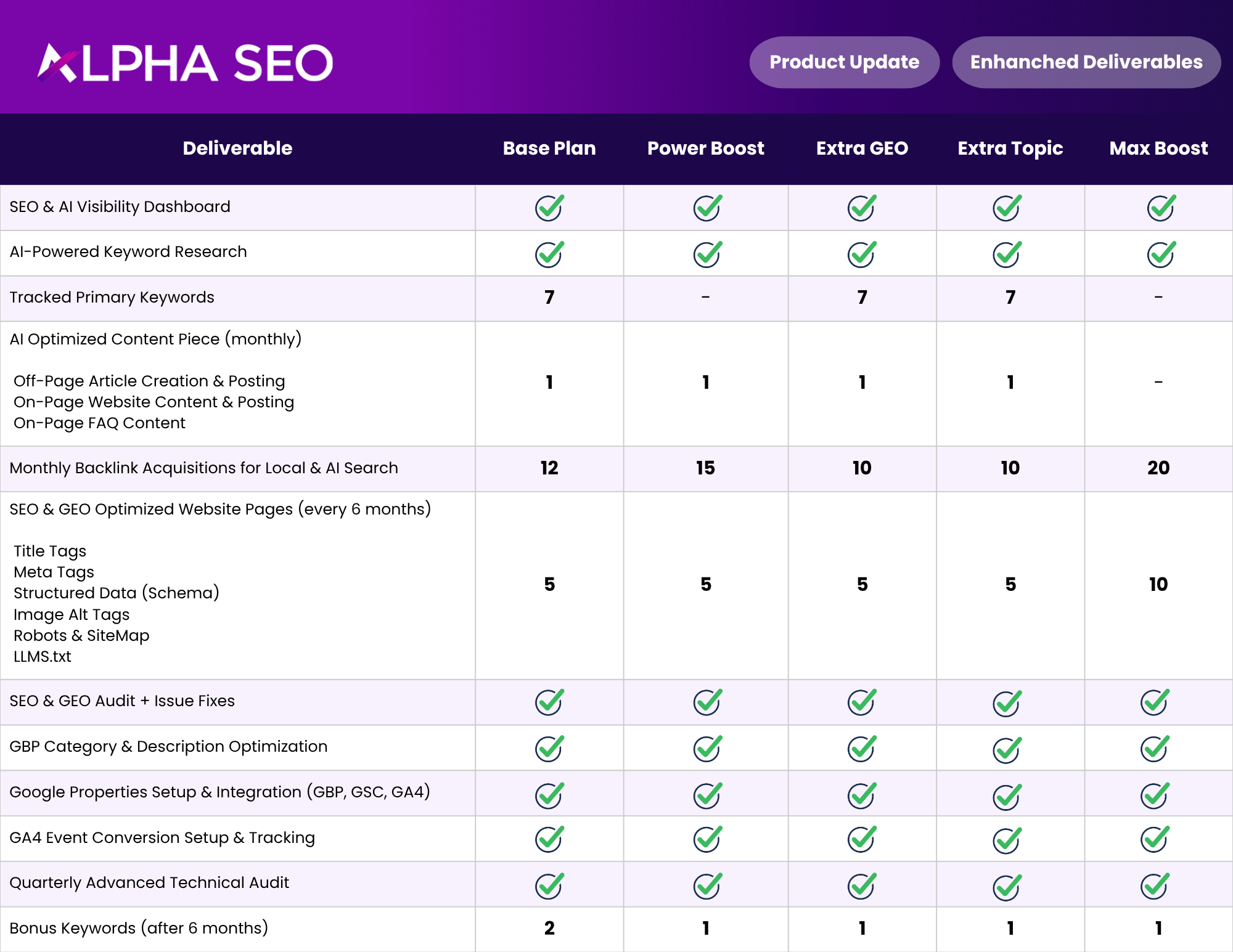Click Extra GEO checkmark for SEO & GEO Audit
Screen dimensions: 1233x952
point(861,702)
